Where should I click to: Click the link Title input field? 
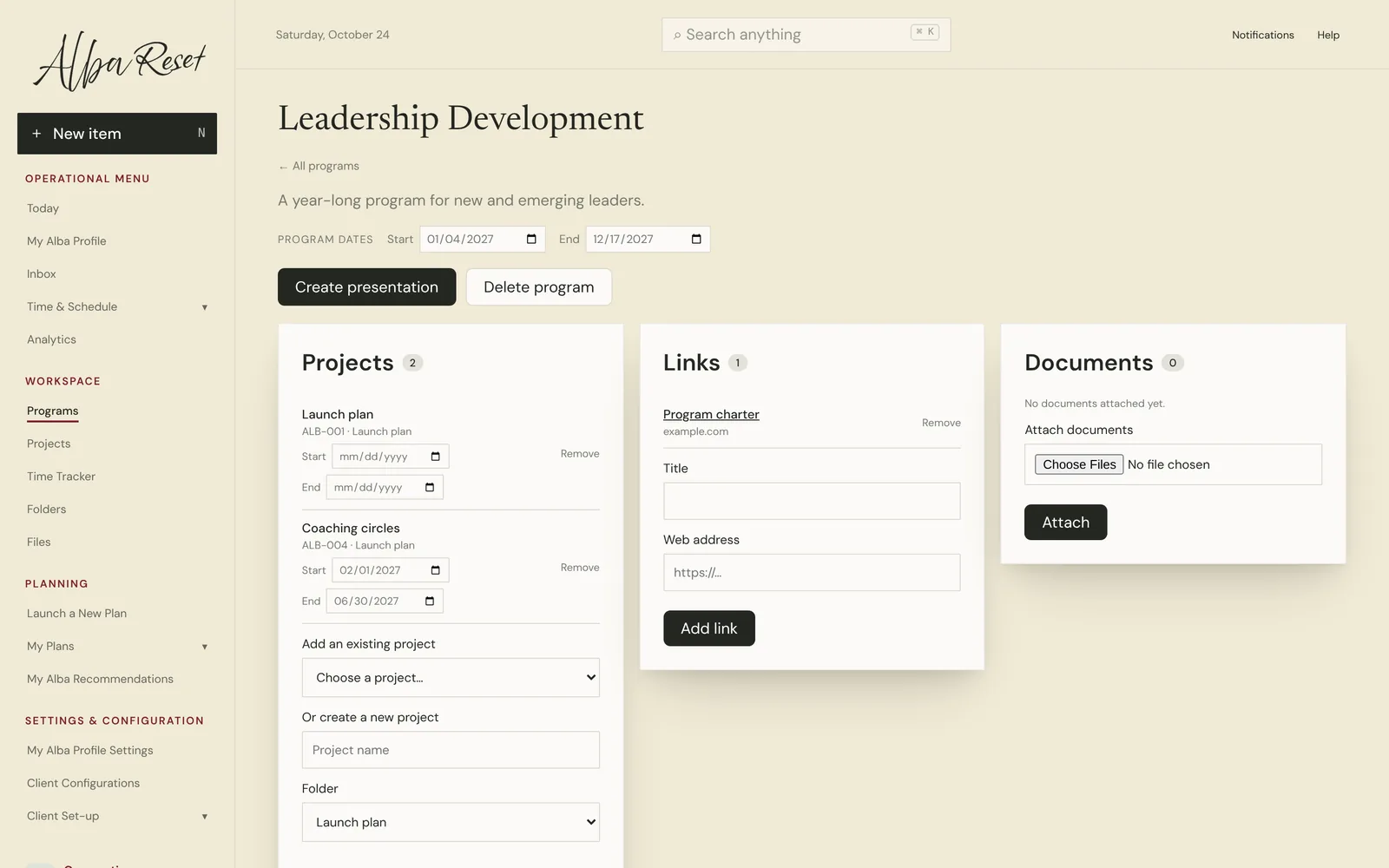pos(812,501)
